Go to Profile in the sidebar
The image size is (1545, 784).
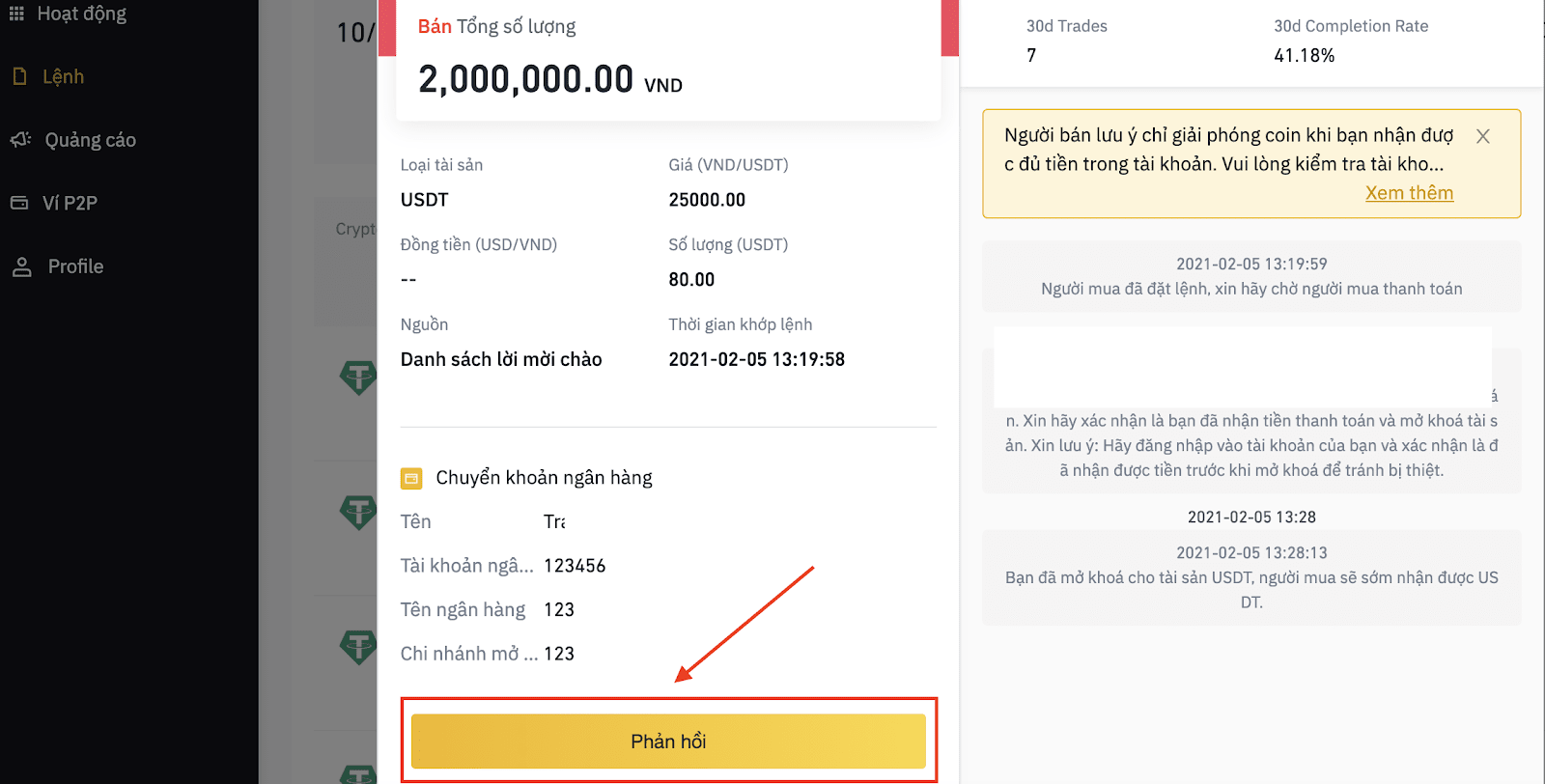[75, 266]
